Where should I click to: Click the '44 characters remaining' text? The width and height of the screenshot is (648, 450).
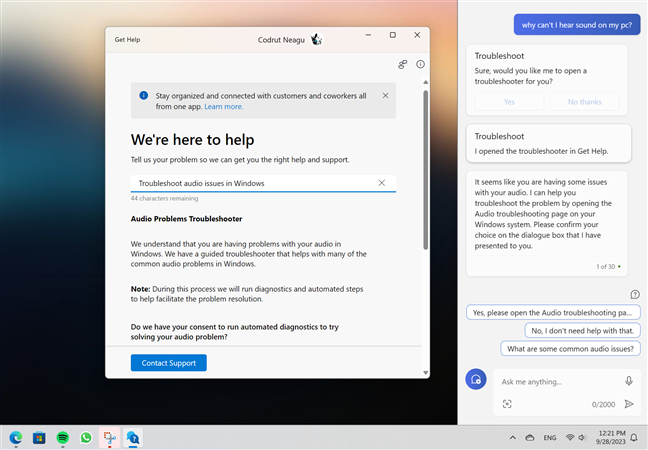pos(164,198)
